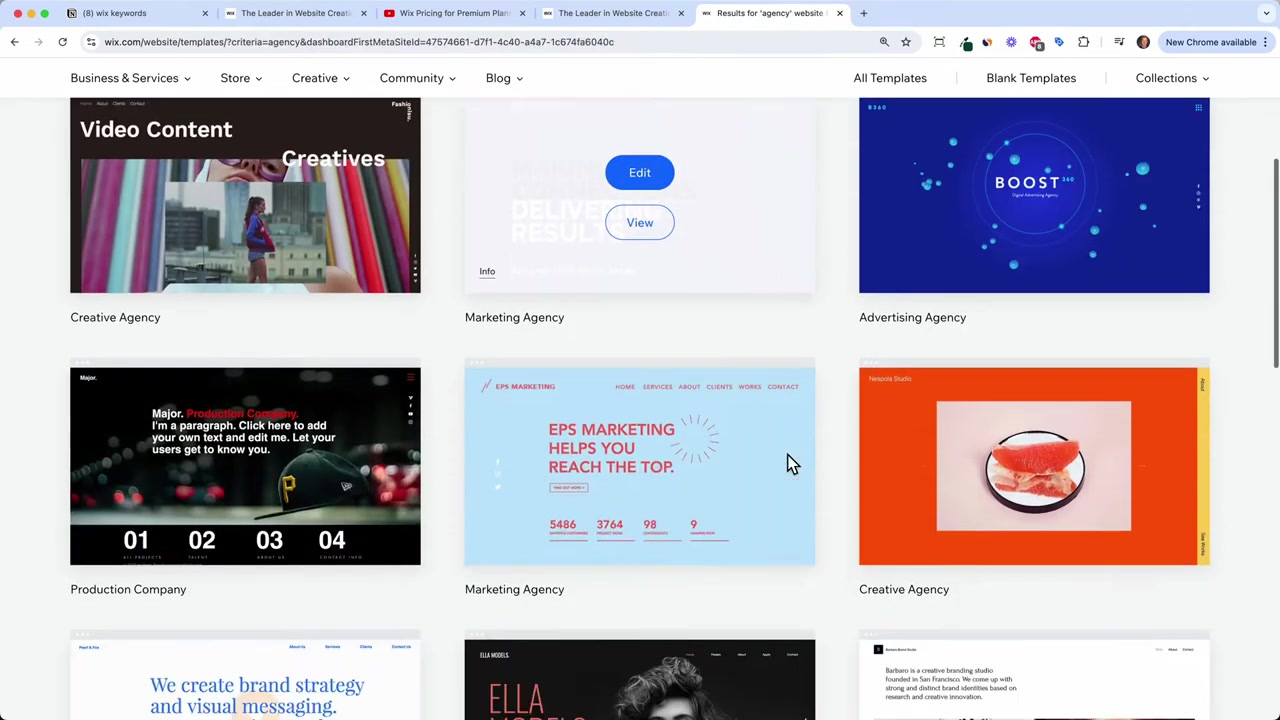Open the BOOST Advertising Agency template thumbnail
The width and height of the screenshot is (1280, 720).
coord(1034,195)
